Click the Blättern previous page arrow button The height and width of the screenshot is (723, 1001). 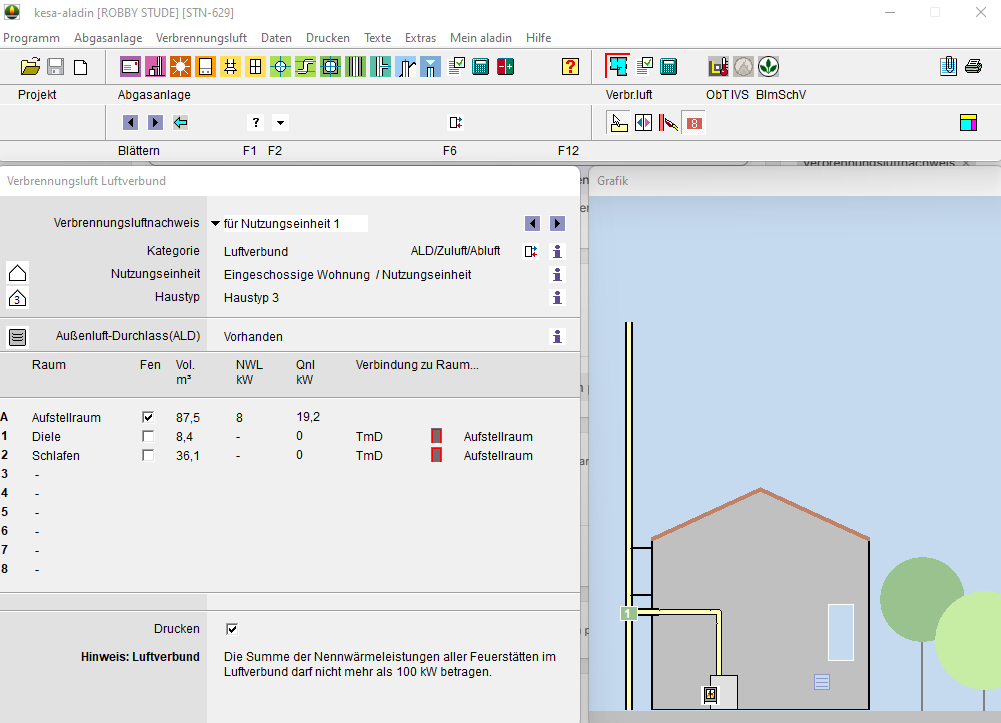(x=130, y=122)
